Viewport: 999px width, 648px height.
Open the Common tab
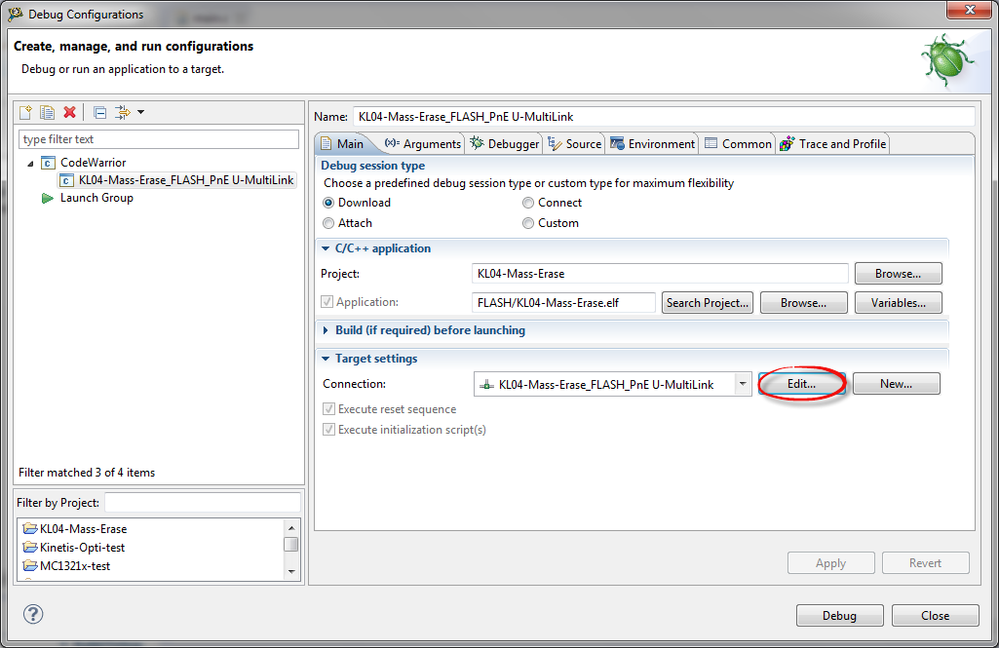click(738, 144)
